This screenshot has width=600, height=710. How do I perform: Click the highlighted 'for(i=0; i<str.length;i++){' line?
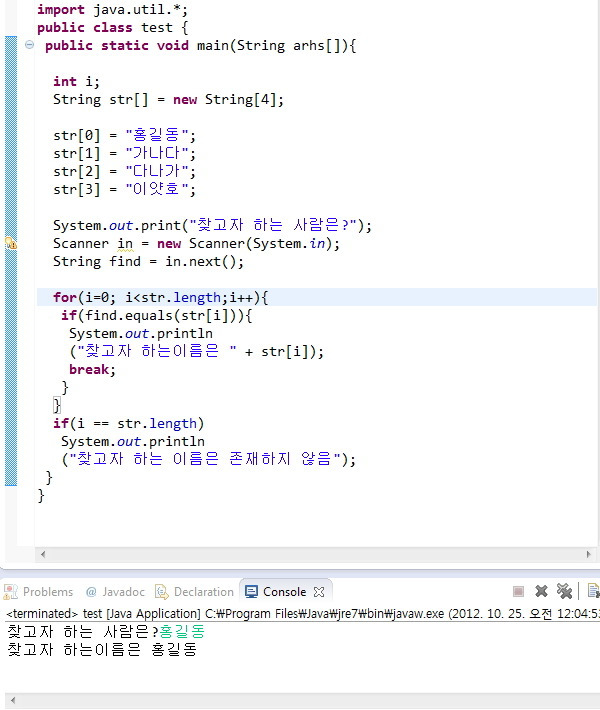[x=160, y=297]
